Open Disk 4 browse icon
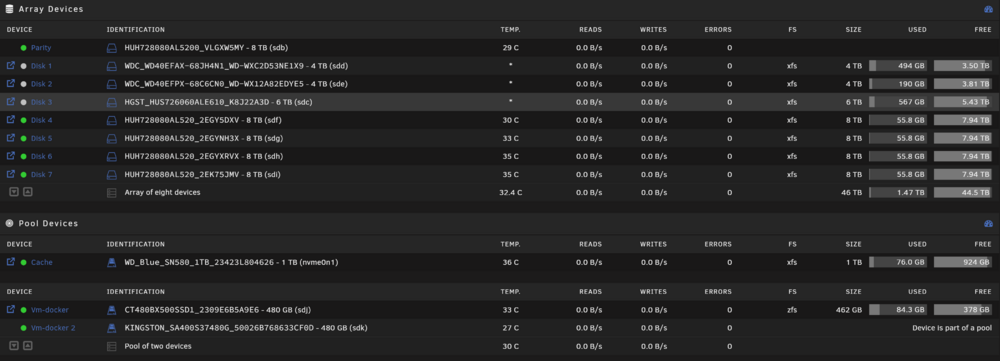 point(11,120)
